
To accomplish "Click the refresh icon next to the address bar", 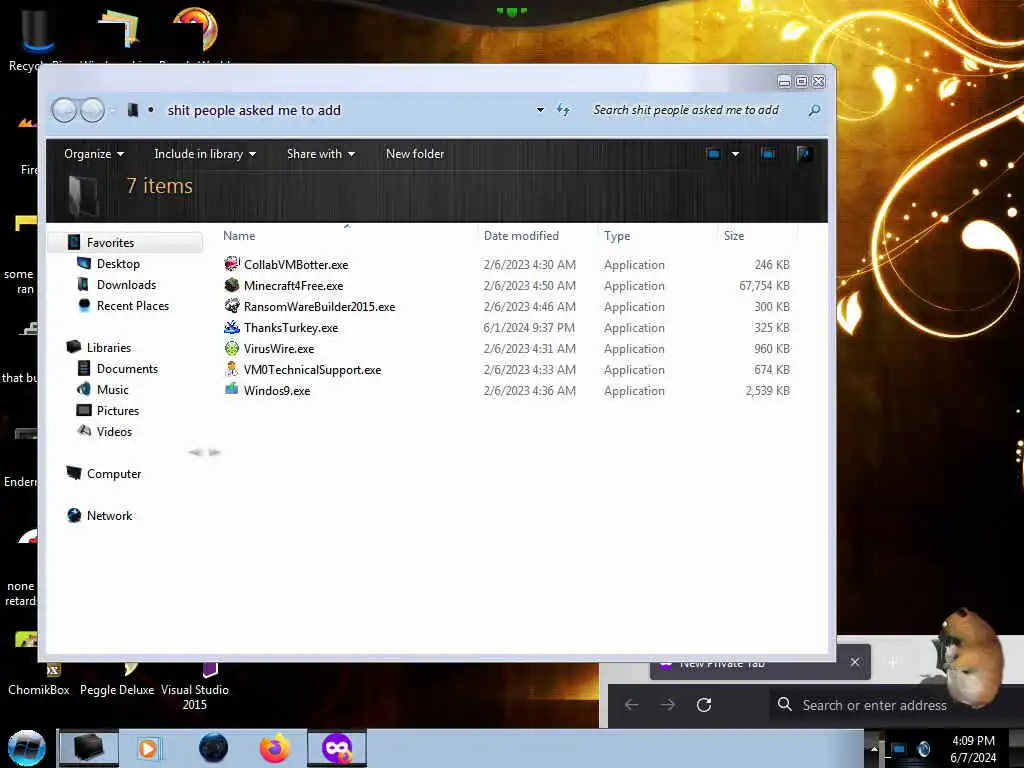I will (563, 110).
